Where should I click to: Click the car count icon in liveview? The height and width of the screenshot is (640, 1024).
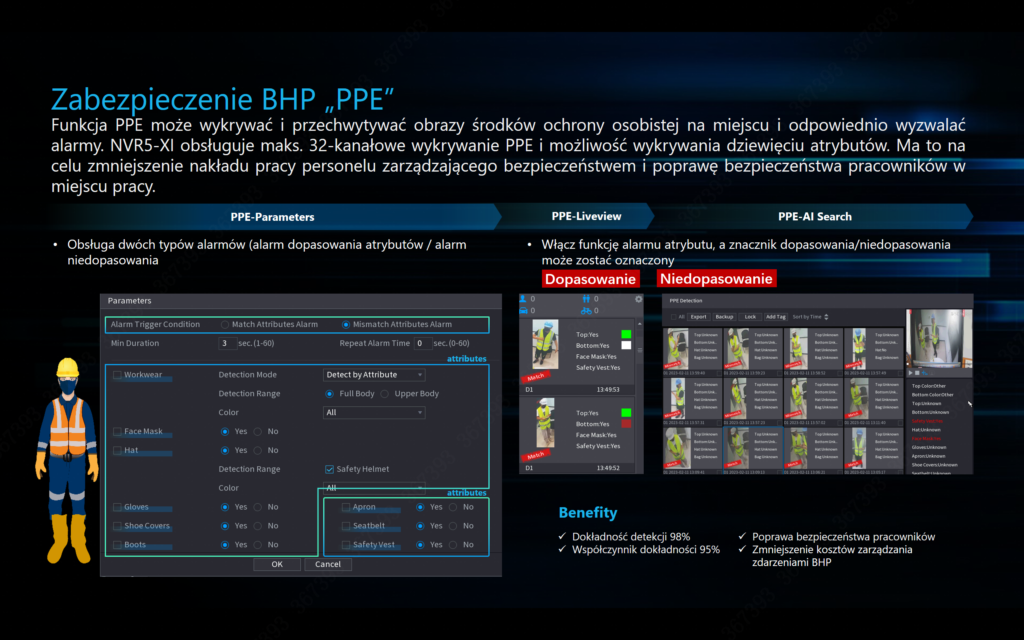(525, 311)
